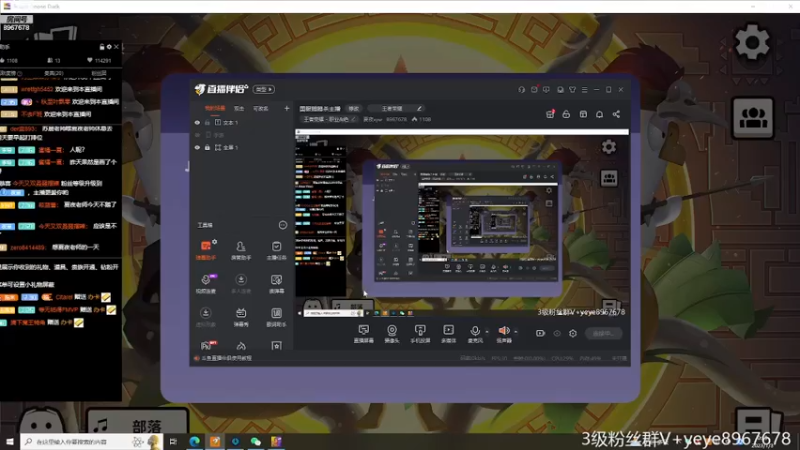Toggle lock on the Text 1 source
The height and width of the screenshot is (450, 800).
point(207,122)
